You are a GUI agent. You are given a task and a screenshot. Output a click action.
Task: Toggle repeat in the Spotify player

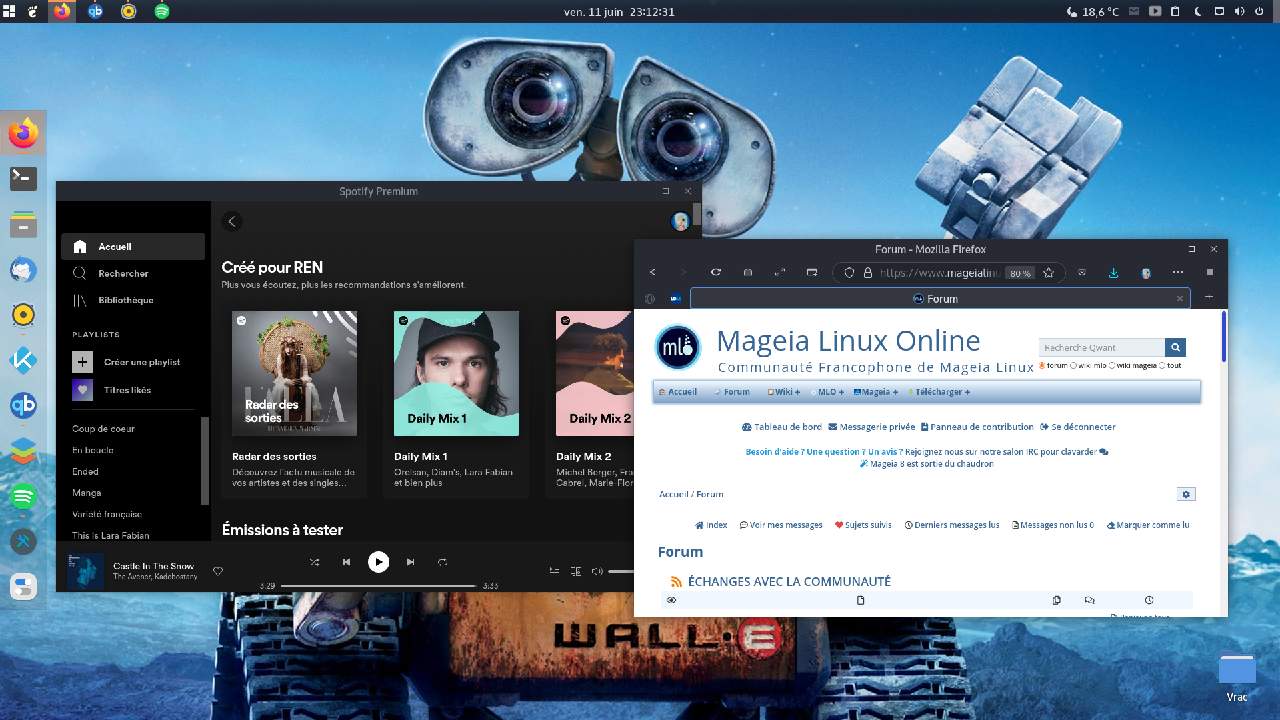(x=442, y=562)
